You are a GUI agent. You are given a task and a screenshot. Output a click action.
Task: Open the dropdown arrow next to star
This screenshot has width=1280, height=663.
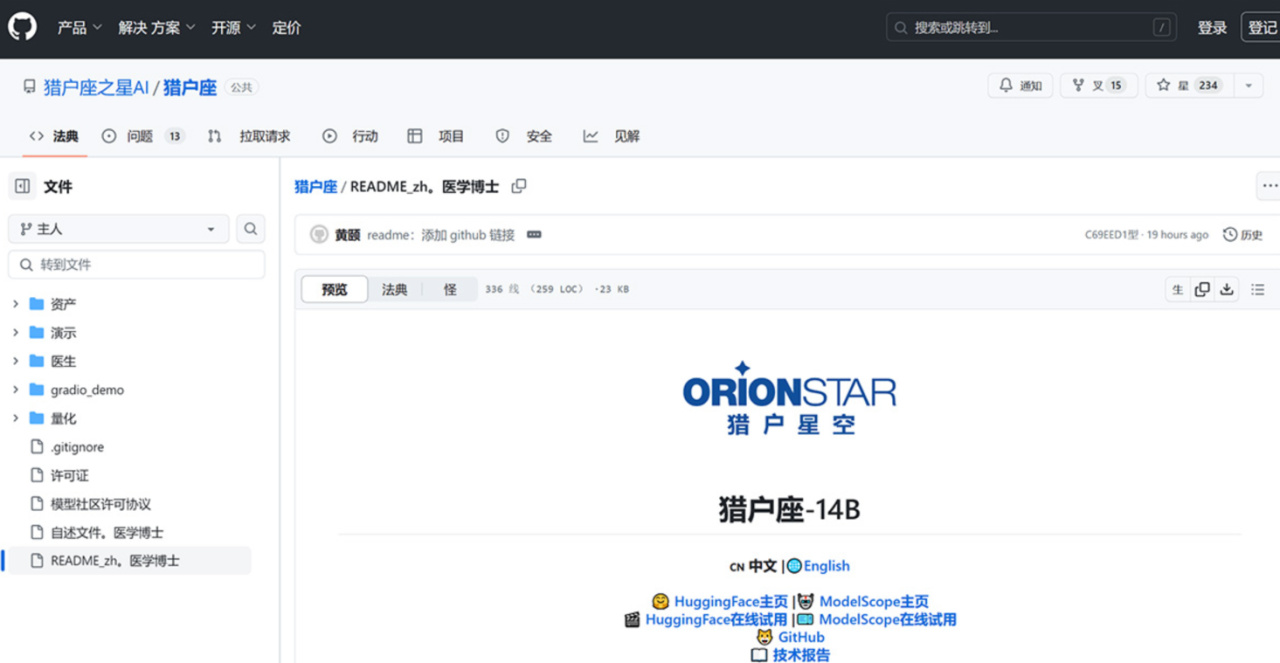(1248, 86)
